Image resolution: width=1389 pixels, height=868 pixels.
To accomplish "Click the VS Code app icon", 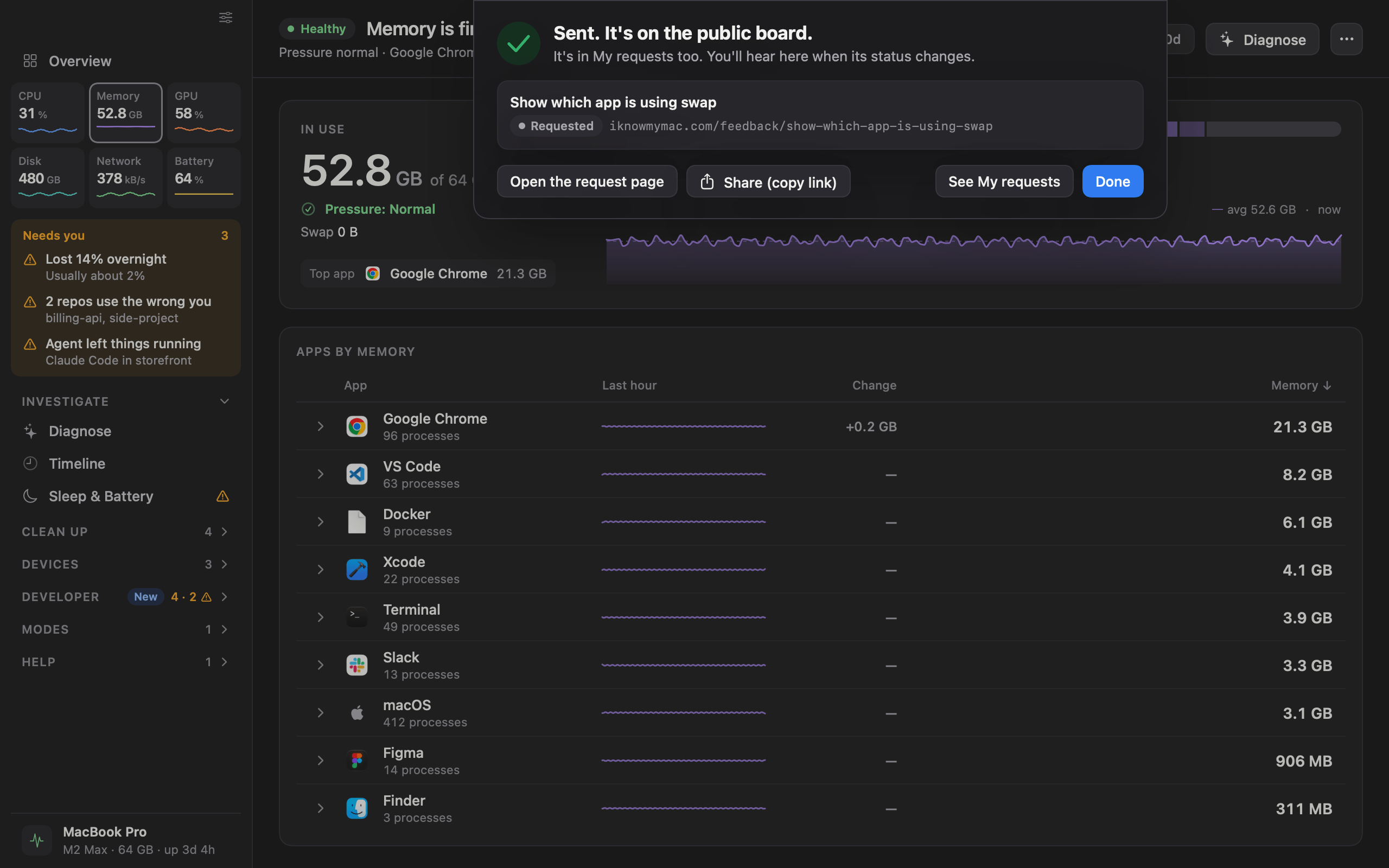I will pos(356,474).
